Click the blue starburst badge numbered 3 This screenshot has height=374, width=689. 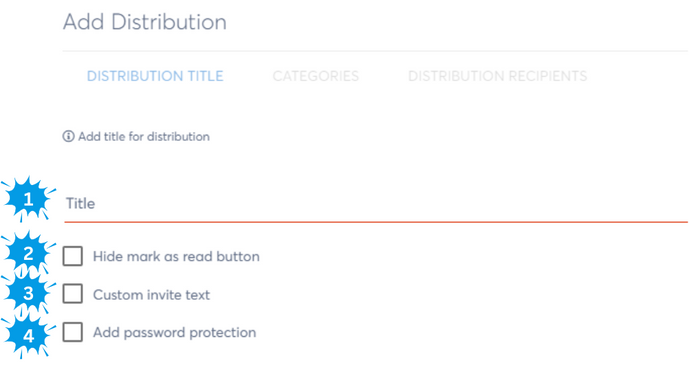click(x=28, y=293)
